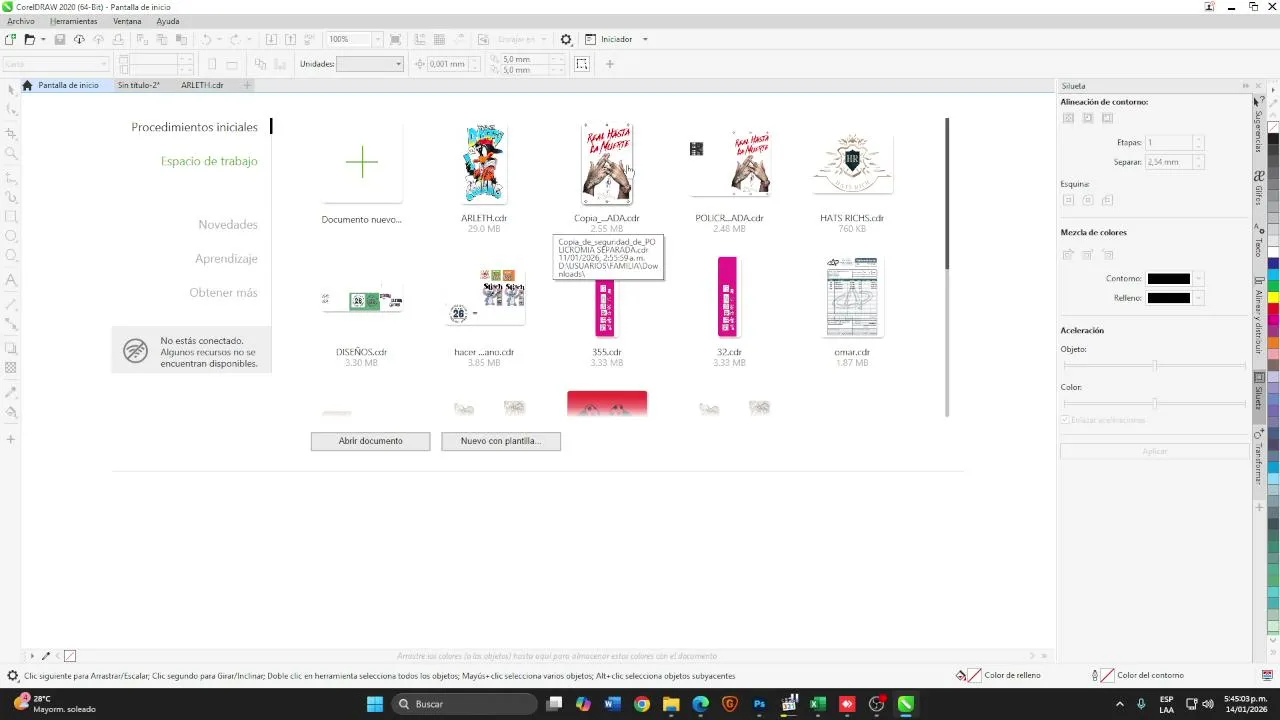
Task: Click the second contour alignment icon in Silueta
Action: pyautogui.click(x=1088, y=118)
